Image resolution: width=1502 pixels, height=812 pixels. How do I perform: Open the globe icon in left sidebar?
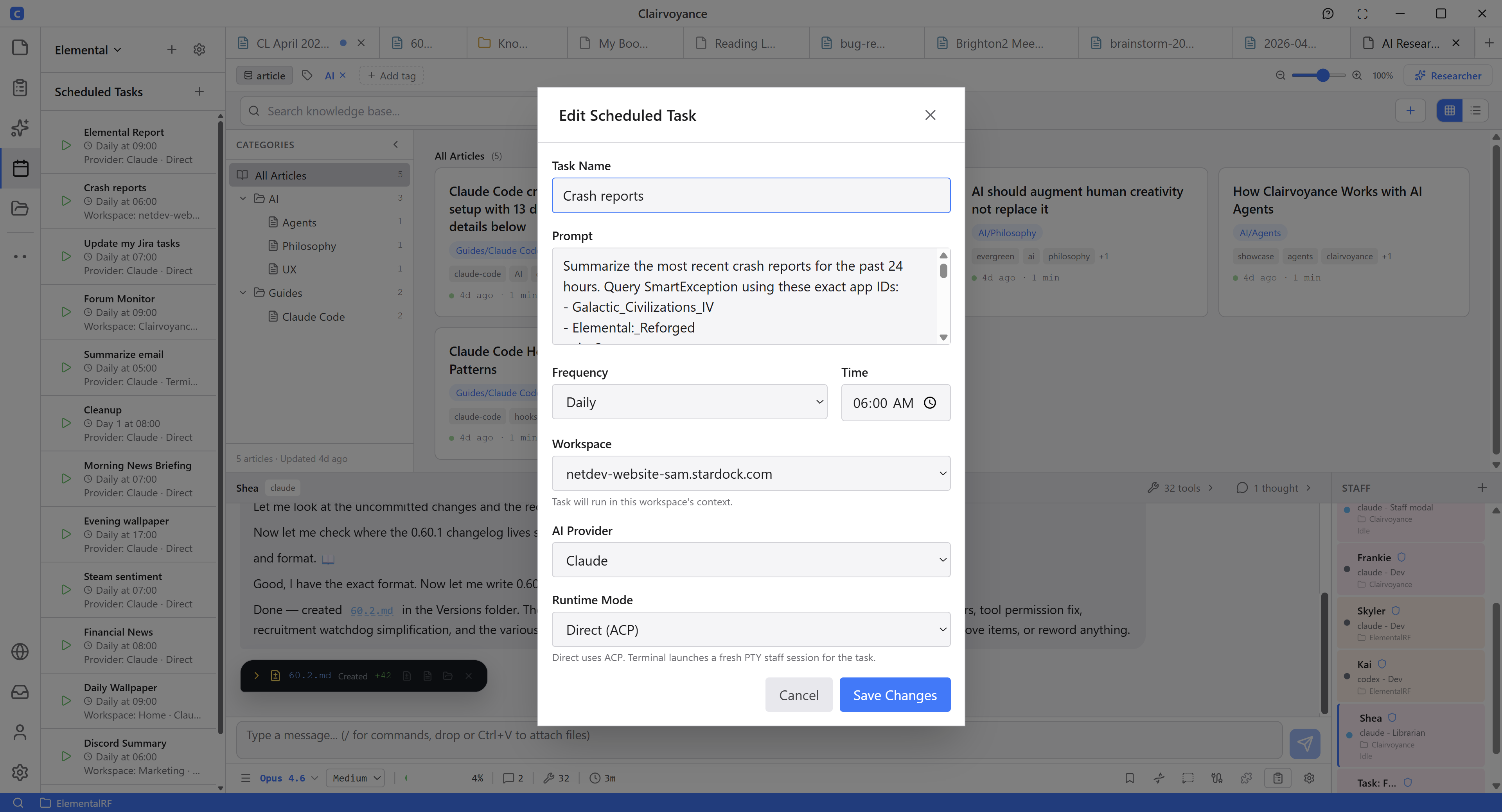coord(20,652)
